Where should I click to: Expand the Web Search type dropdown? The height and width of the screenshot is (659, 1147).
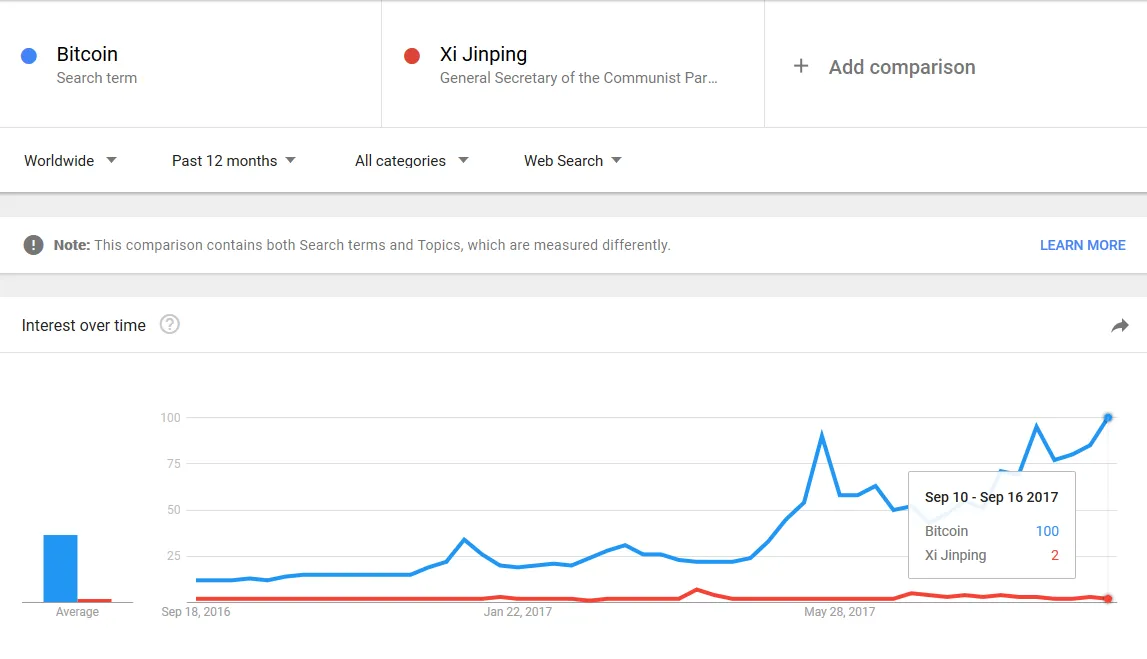(x=572, y=160)
